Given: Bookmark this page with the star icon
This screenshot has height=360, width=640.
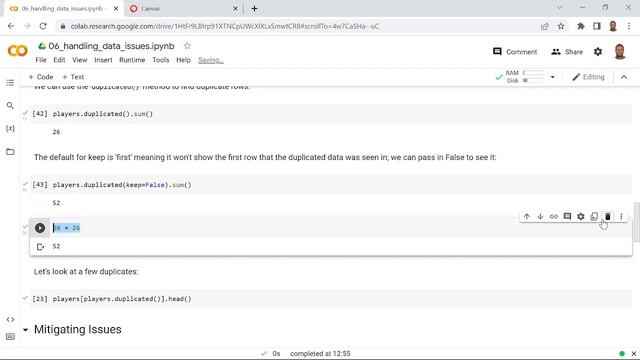Looking at the screenshot, I should tap(561, 26).
